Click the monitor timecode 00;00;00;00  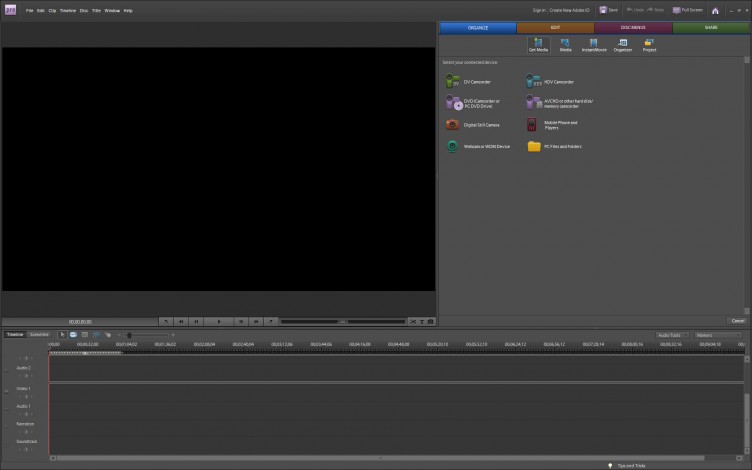80,322
